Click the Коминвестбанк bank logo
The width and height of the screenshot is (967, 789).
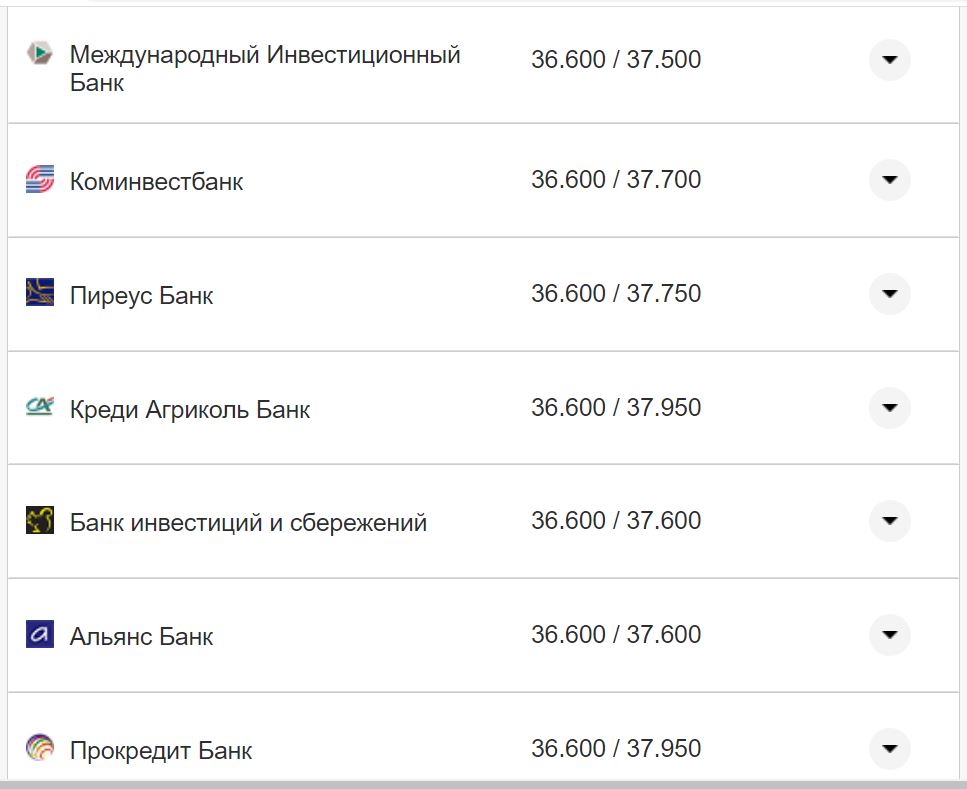(39, 180)
